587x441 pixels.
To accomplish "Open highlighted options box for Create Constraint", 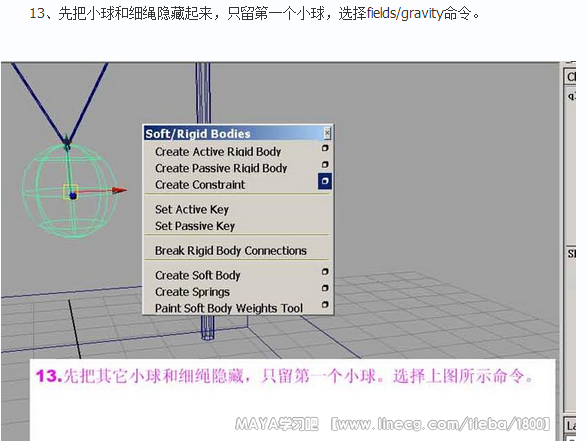I will click(x=325, y=181).
